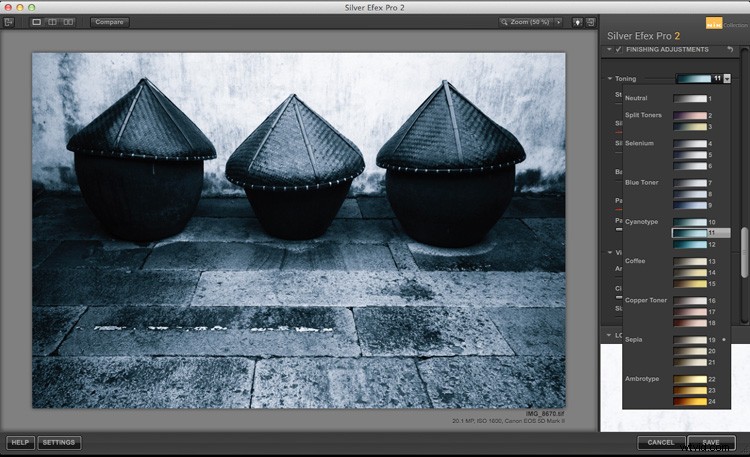Image resolution: width=750 pixels, height=457 pixels.
Task: Select split preview view icon
Action: [x=53, y=22]
